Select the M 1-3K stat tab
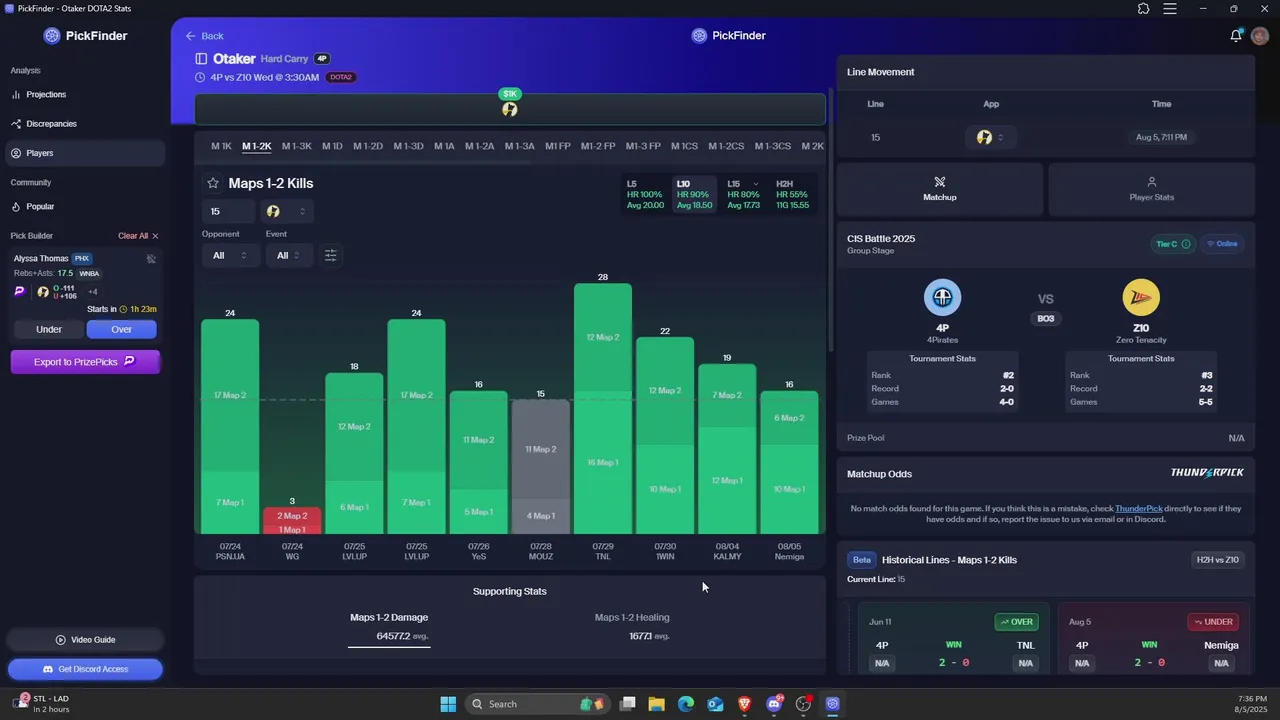This screenshot has width=1280, height=720. click(297, 146)
